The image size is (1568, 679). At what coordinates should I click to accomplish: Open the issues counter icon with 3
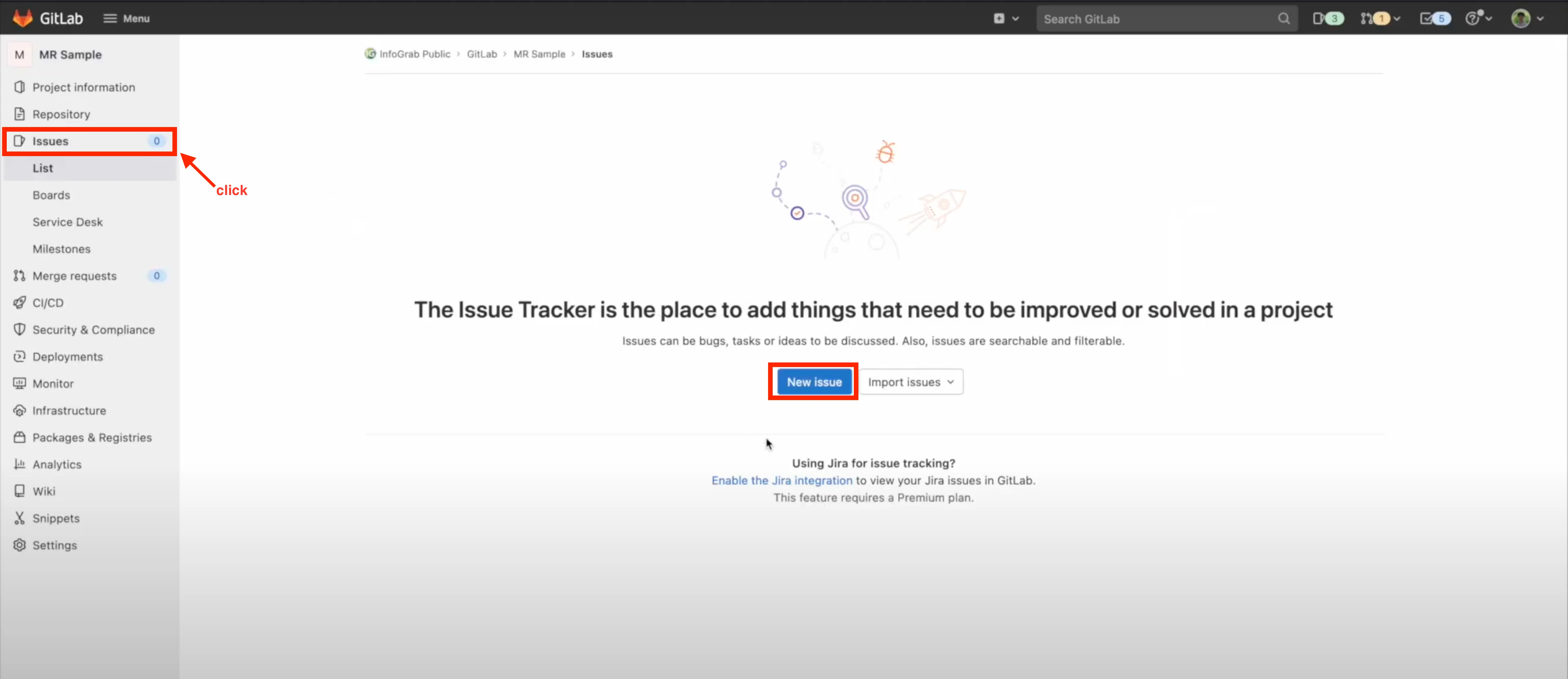(x=1327, y=18)
